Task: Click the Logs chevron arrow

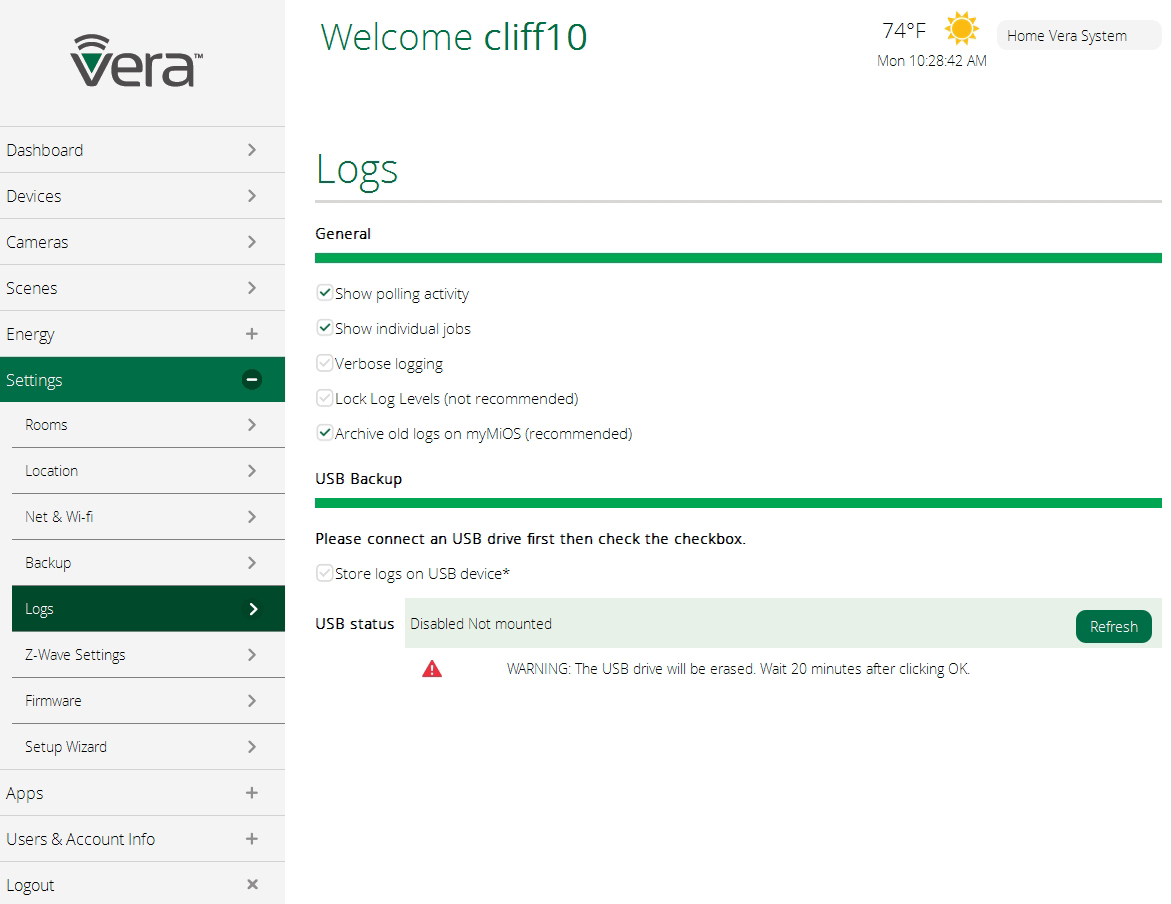Action: (253, 609)
